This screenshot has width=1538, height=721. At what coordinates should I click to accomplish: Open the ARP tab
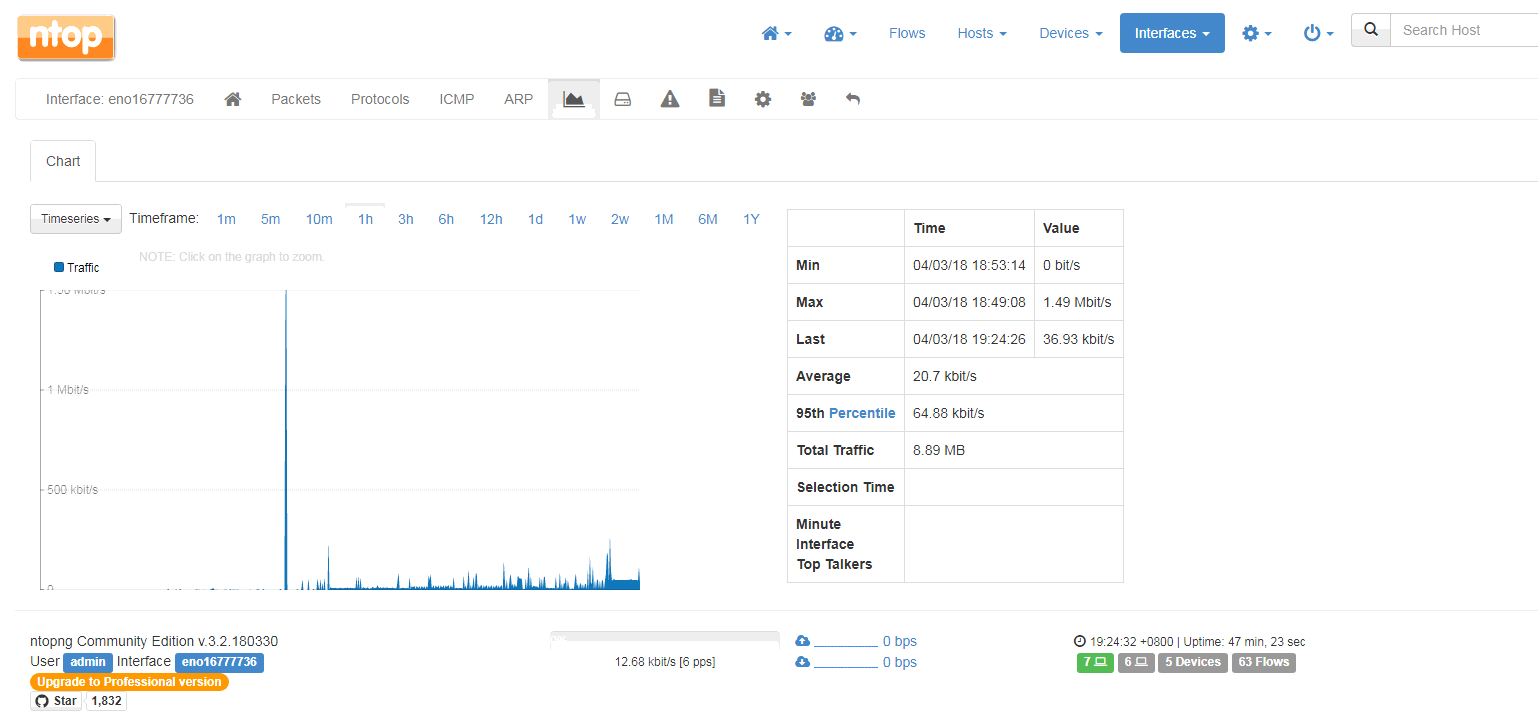(x=518, y=99)
